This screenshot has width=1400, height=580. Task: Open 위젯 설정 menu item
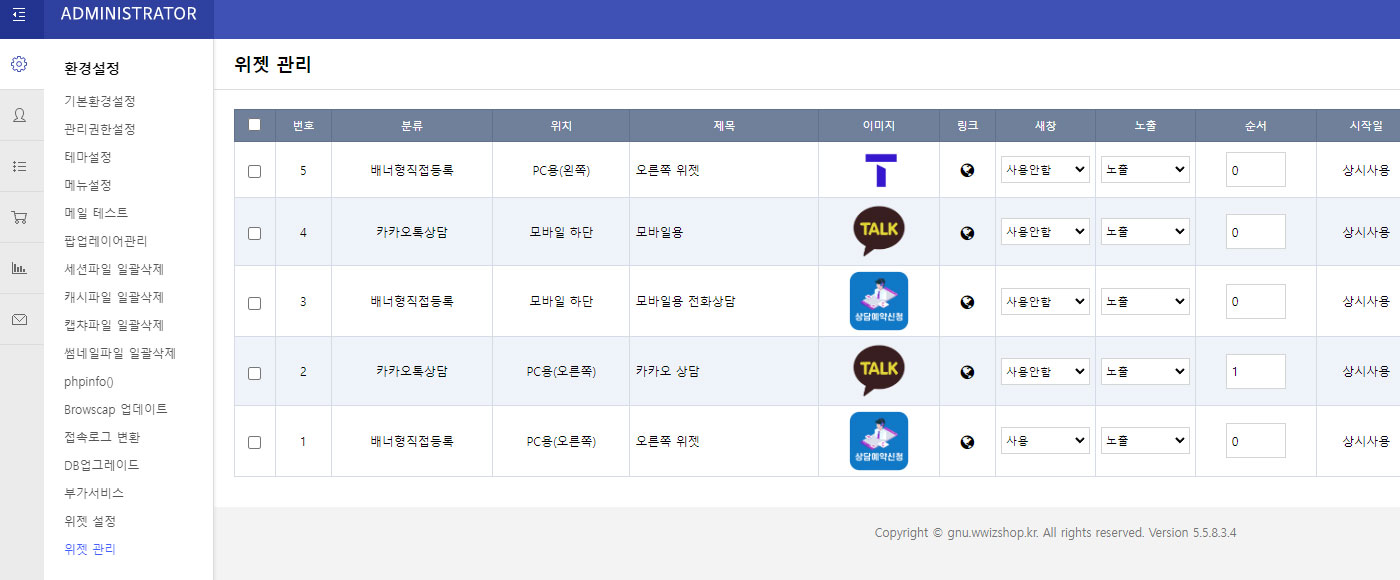click(x=90, y=521)
